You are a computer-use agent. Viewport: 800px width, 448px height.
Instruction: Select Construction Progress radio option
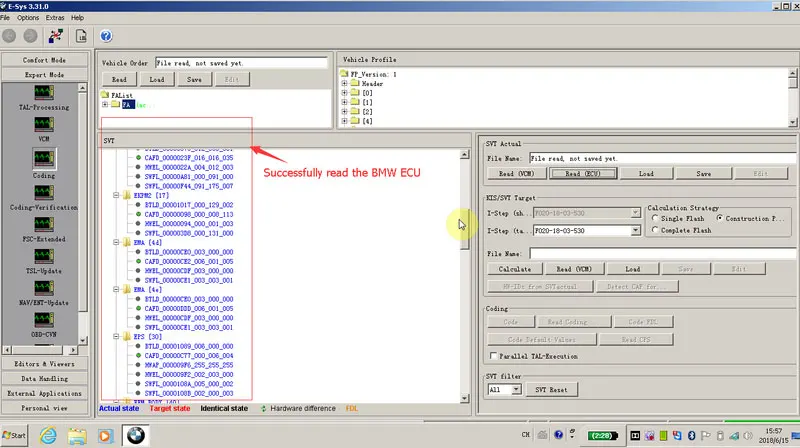[719, 218]
